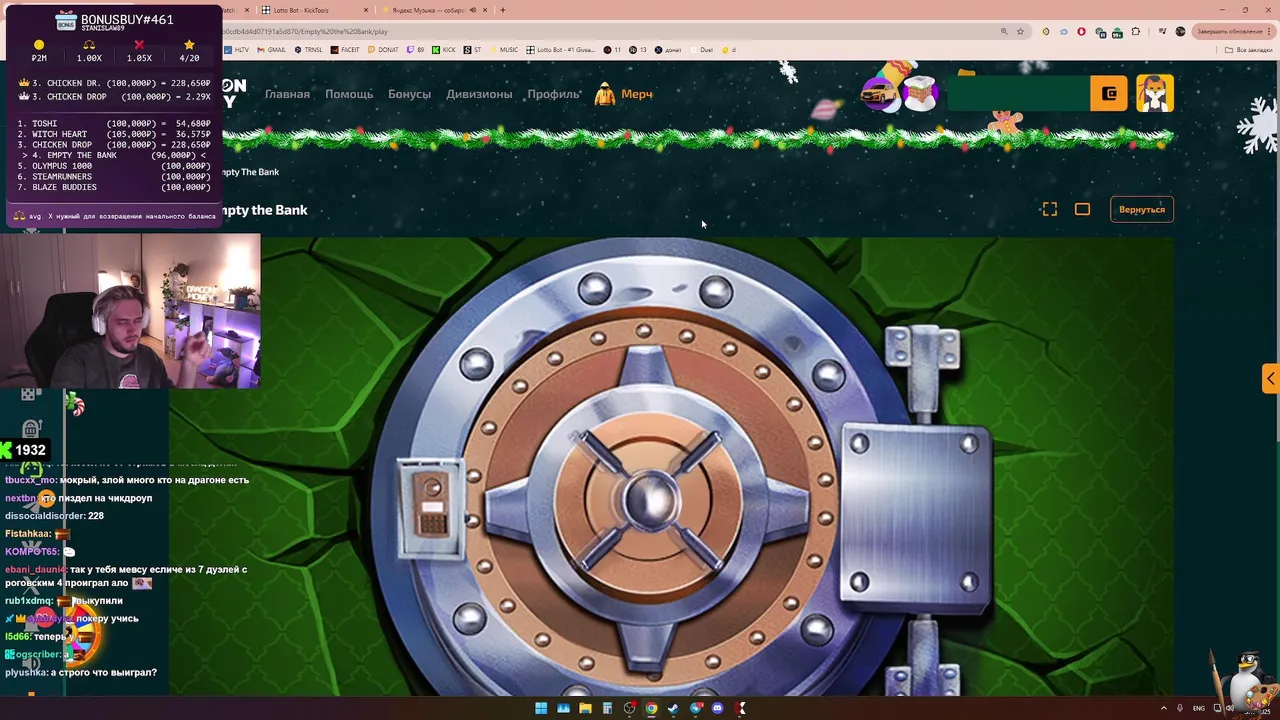
Task: Go to the Бонусы page
Action: click(409, 94)
